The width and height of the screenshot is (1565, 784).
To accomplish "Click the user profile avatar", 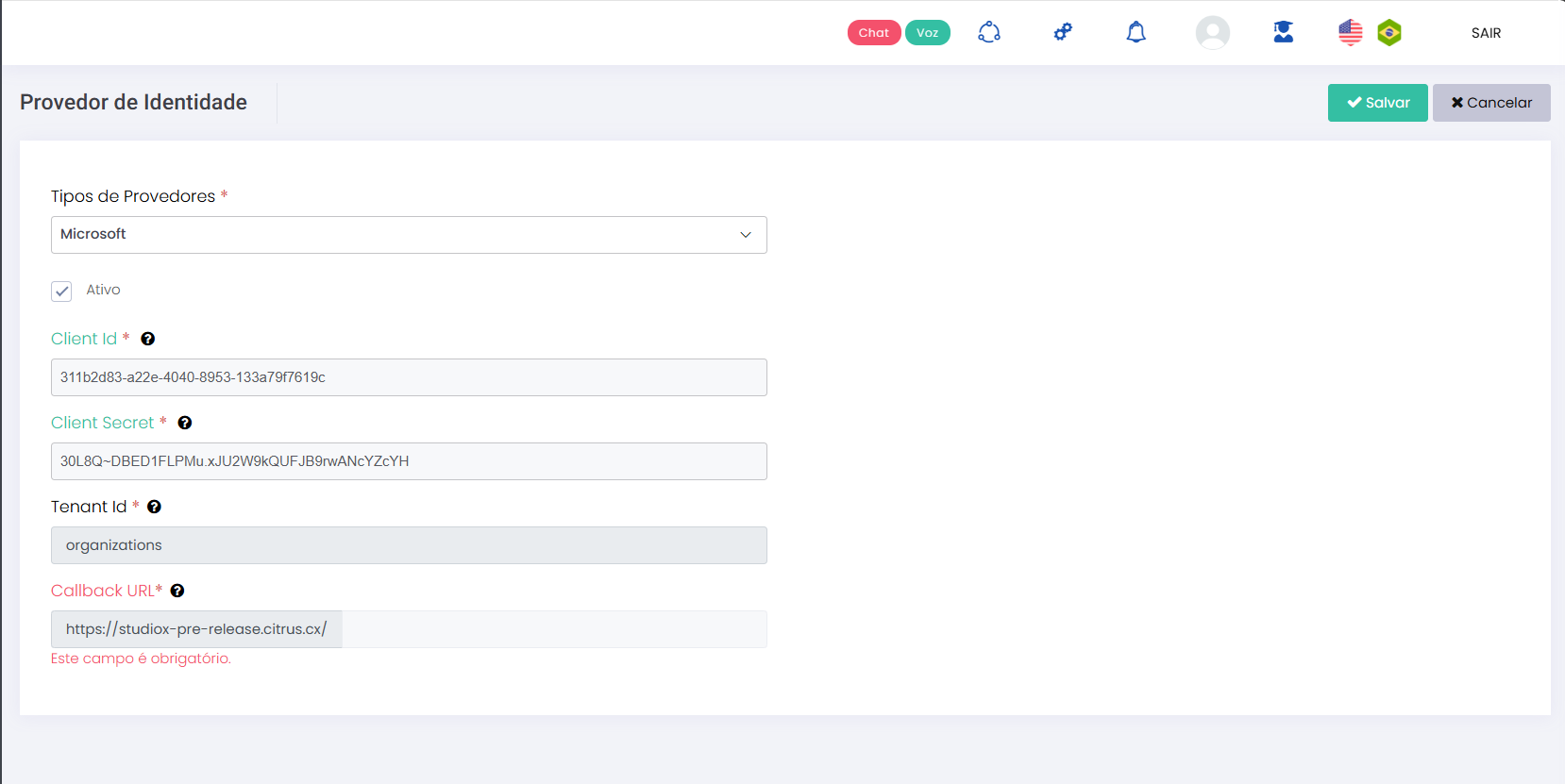I will (1212, 33).
